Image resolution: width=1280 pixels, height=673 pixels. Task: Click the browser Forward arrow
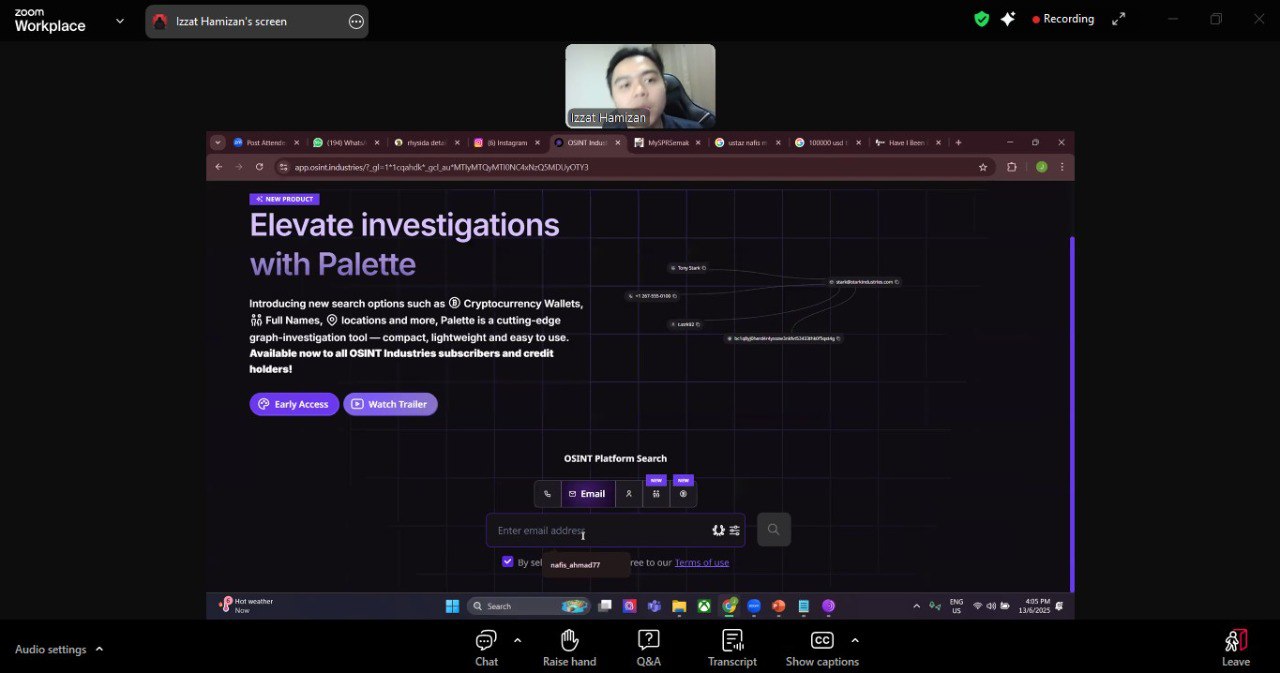tap(238, 167)
